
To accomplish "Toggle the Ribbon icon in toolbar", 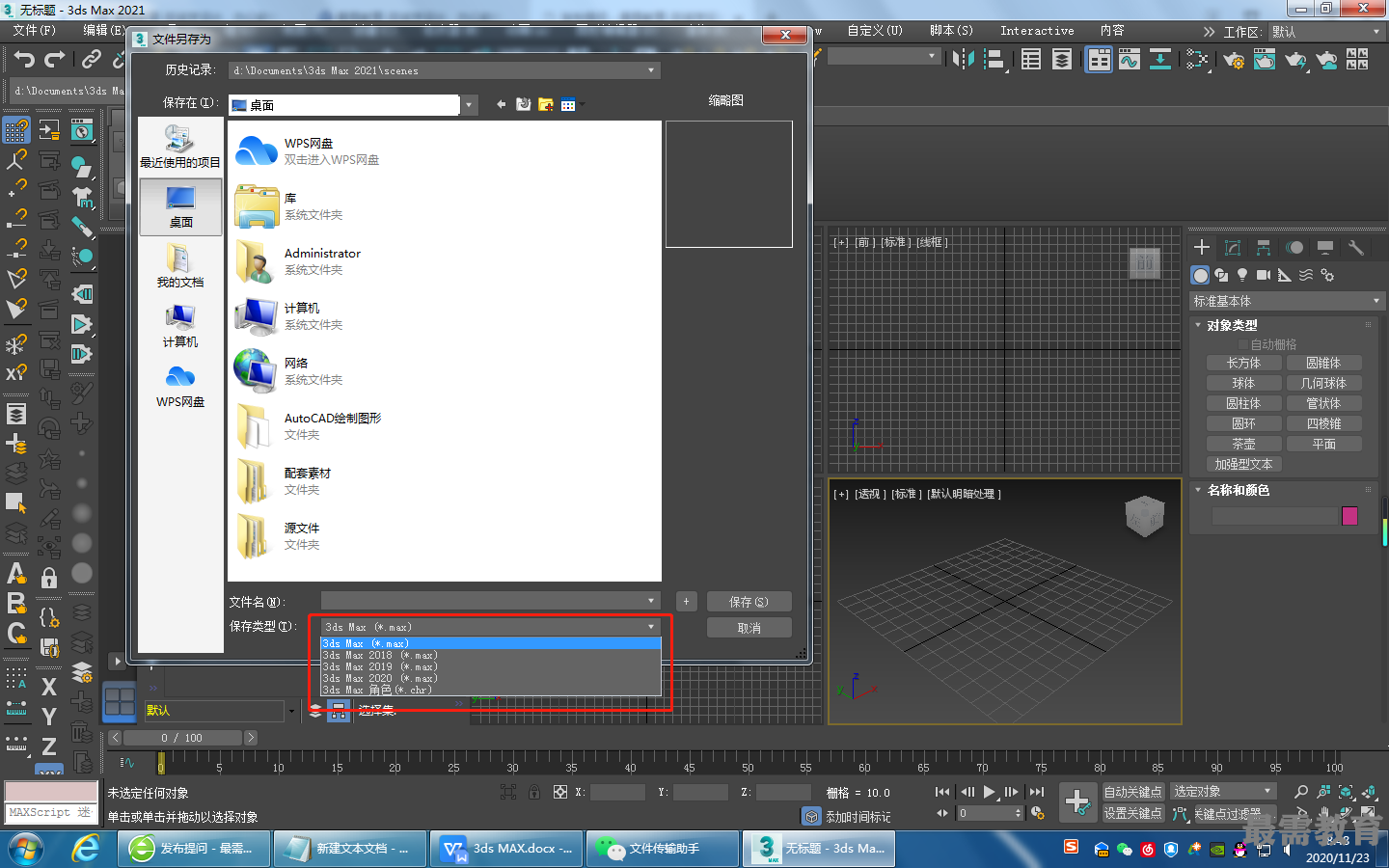I will [1099, 60].
